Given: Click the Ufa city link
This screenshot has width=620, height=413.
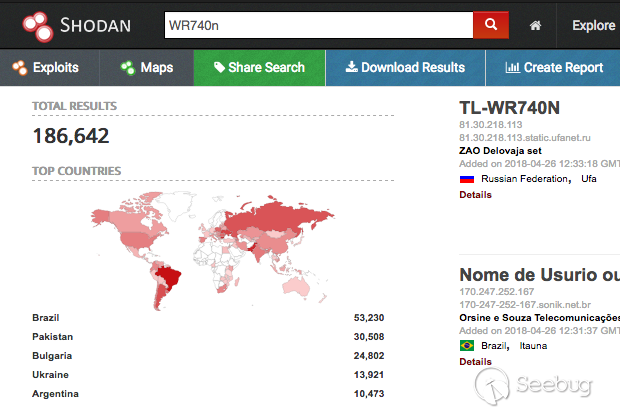Looking at the screenshot, I should (588, 179).
